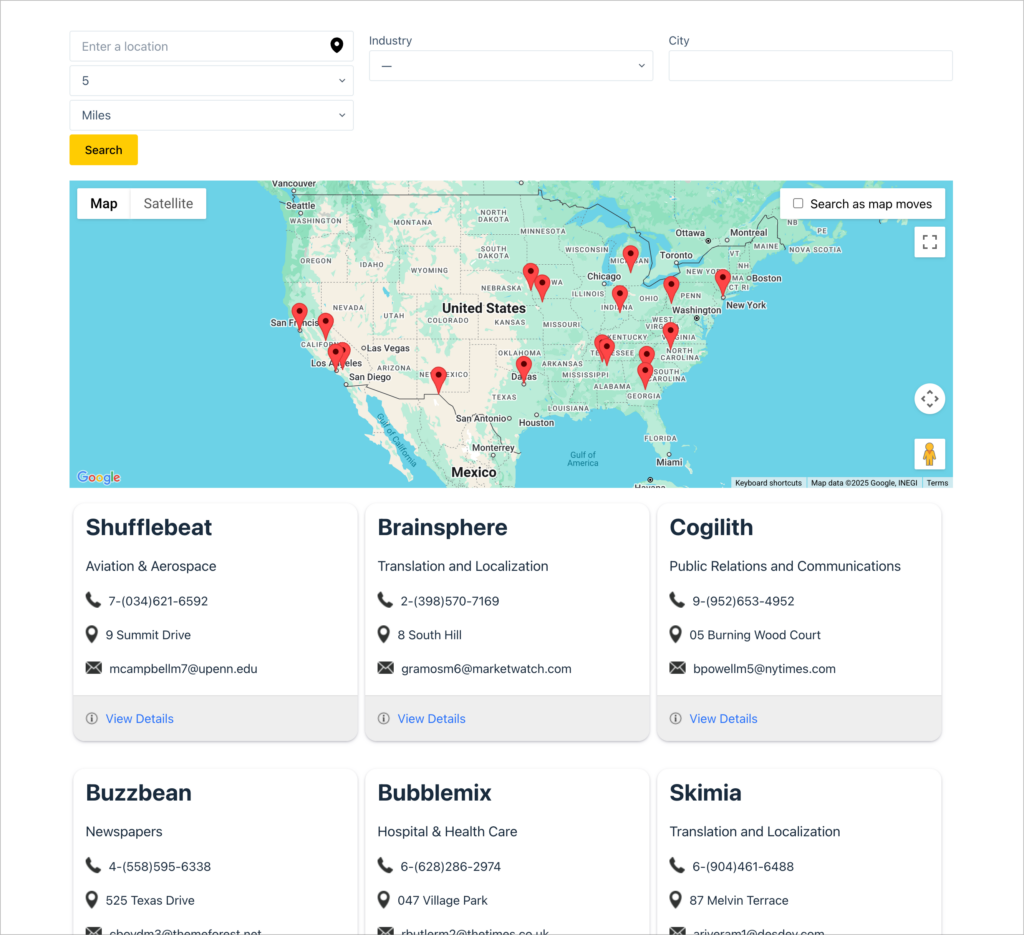Enable Search as map moves checkbox
The height and width of the screenshot is (935, 1024).
pos(798,203)
